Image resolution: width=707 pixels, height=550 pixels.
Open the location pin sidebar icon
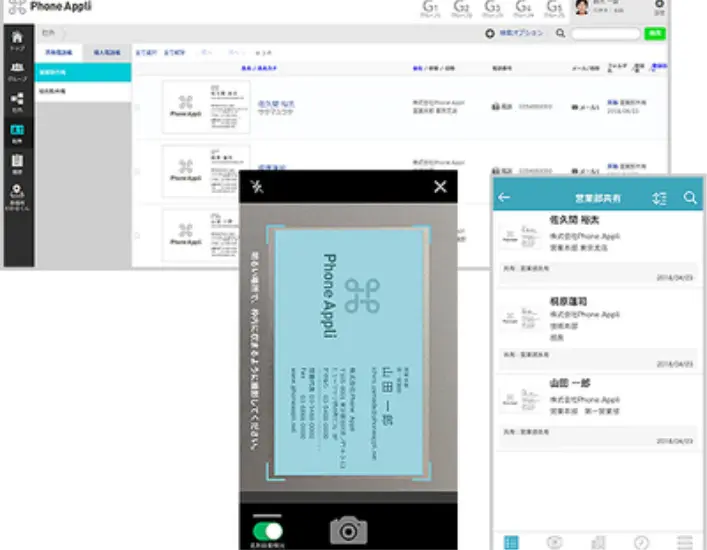click(x=17, y=191)
